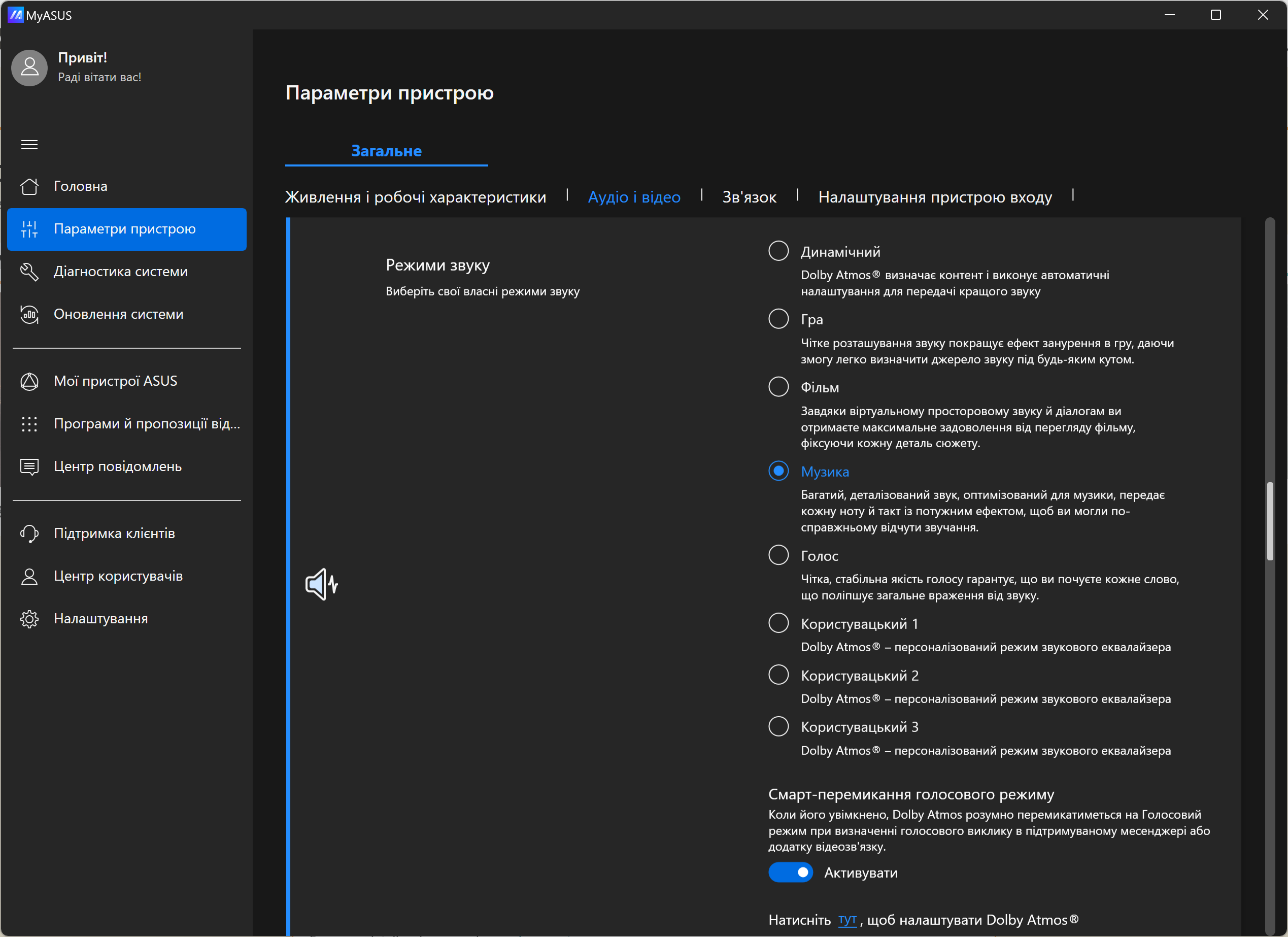Click the user center person icon
Screen dimensions: 1288x937
pyautogui.click(x=29, y=576)
